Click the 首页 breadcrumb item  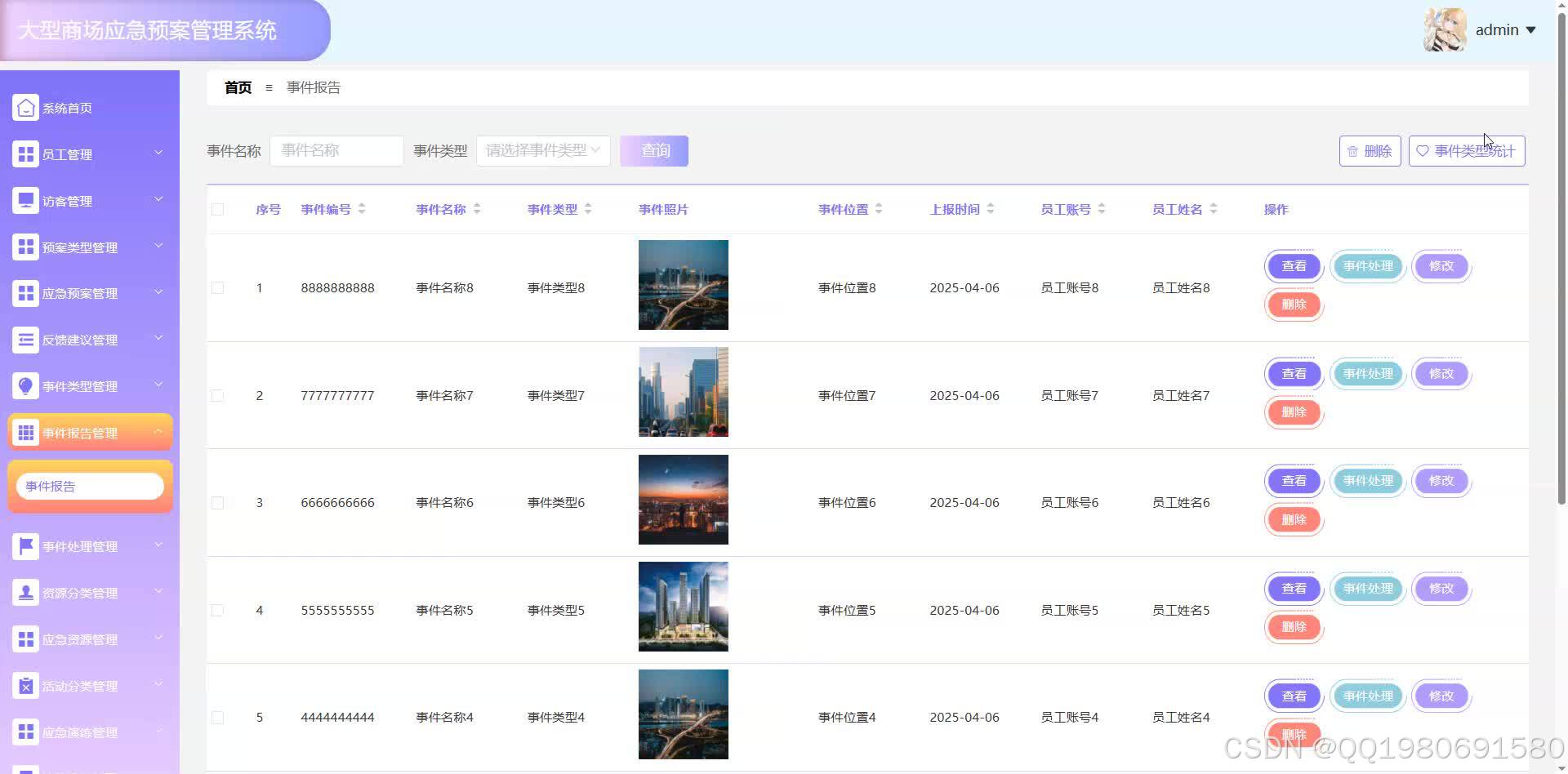coord(237,87)
